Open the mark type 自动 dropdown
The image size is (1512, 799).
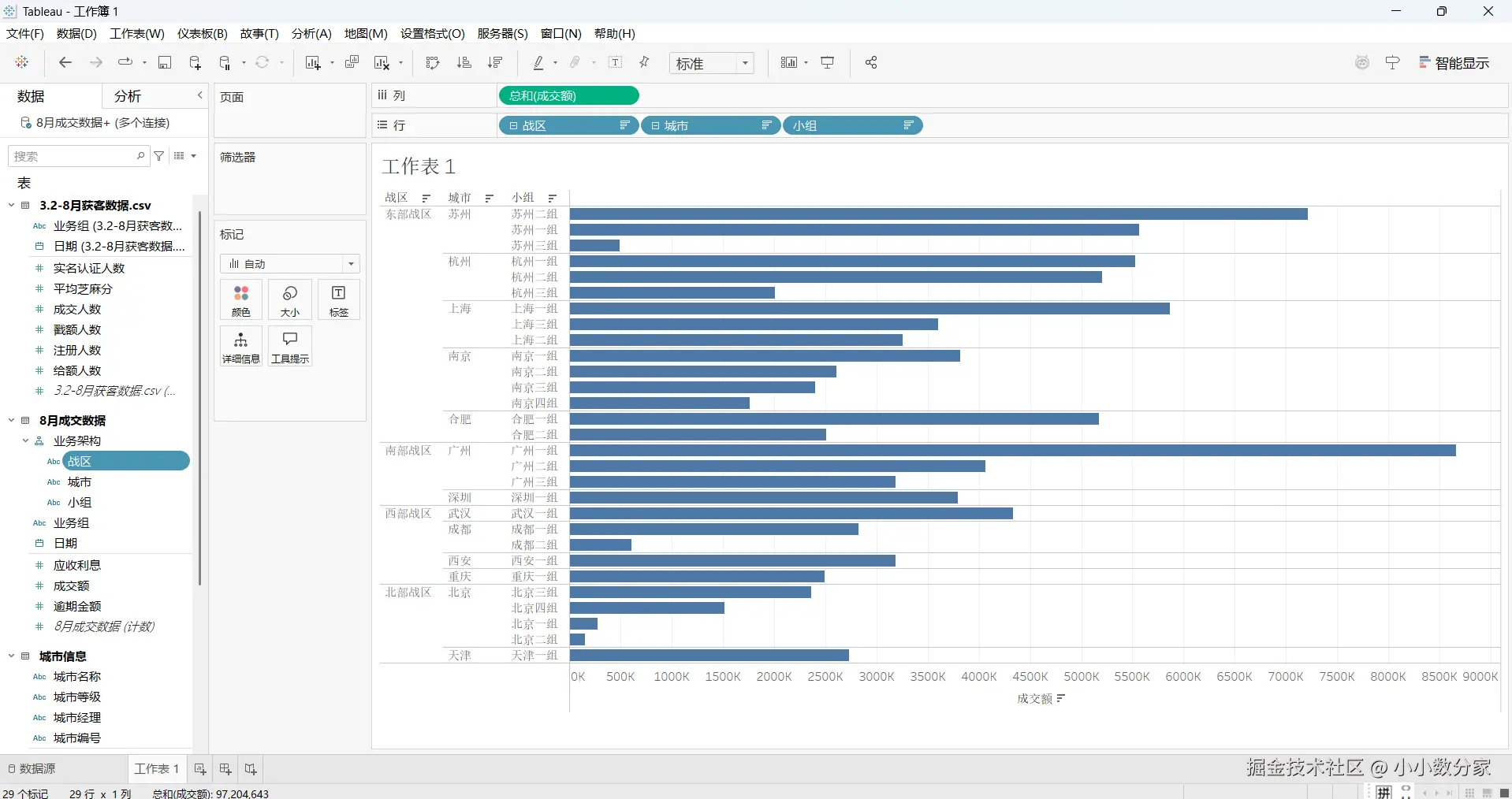click(x=290, y=264)
